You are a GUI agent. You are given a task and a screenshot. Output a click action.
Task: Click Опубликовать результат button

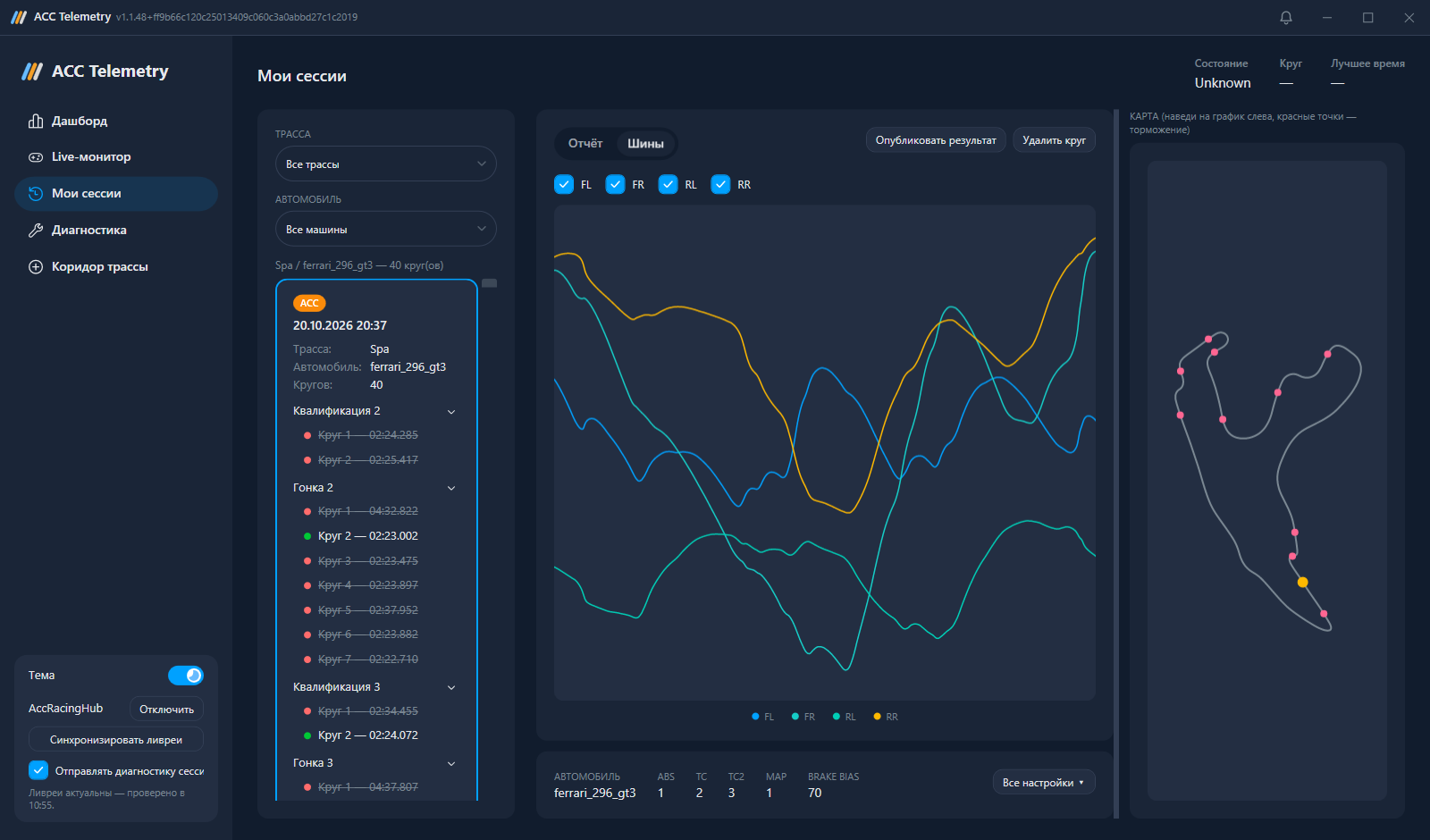click(x=936, y=140)
